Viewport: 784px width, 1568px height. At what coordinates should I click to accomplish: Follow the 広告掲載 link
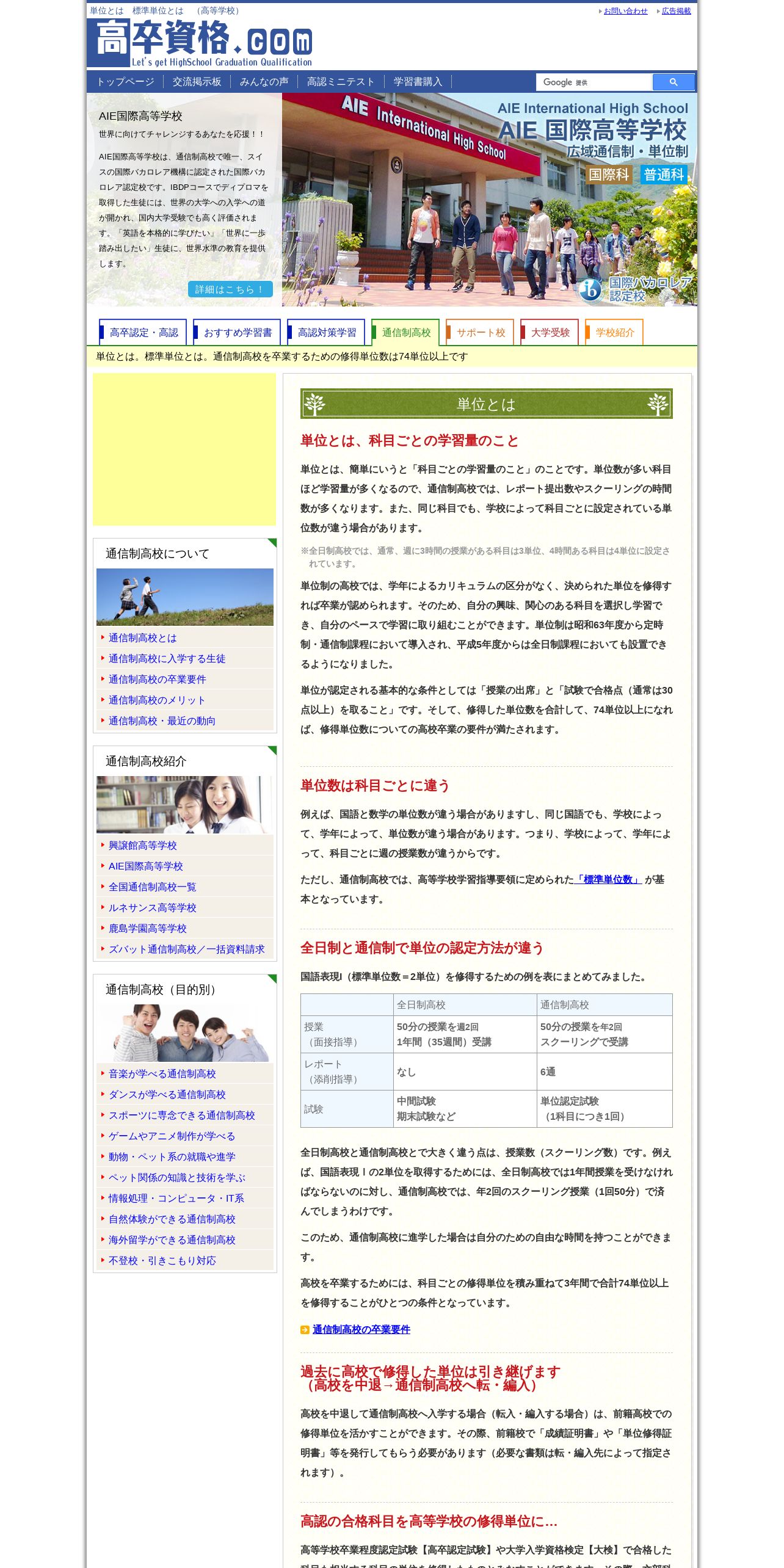pos(677,11)
